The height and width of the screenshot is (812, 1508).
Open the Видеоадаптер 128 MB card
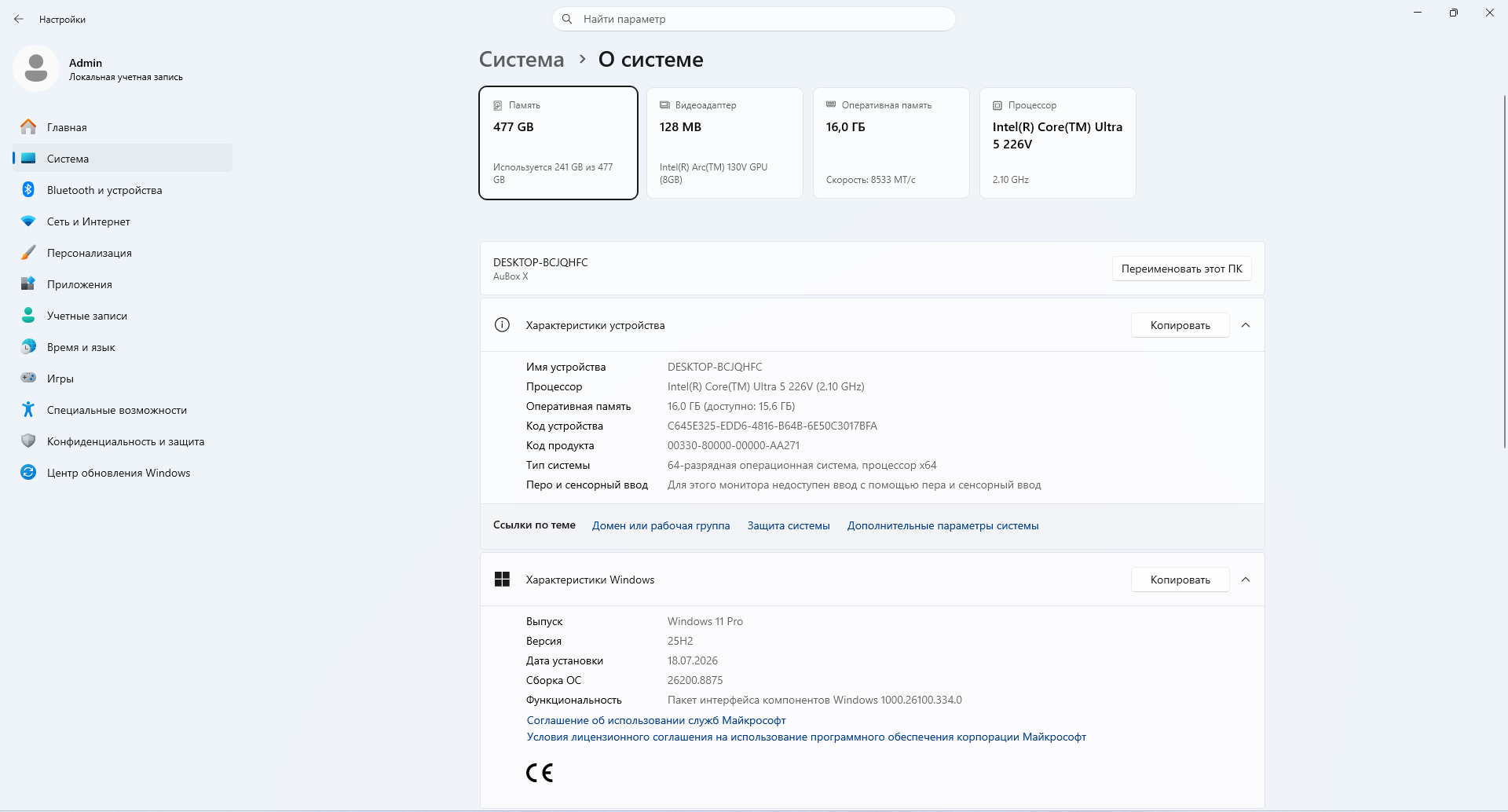click(725, 143)
